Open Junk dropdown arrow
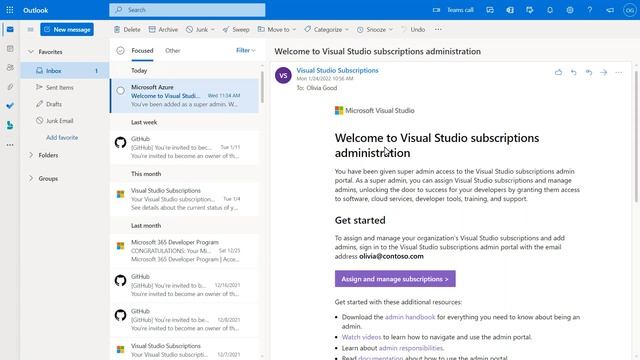 pyautogui.click(x=213, y=29)
